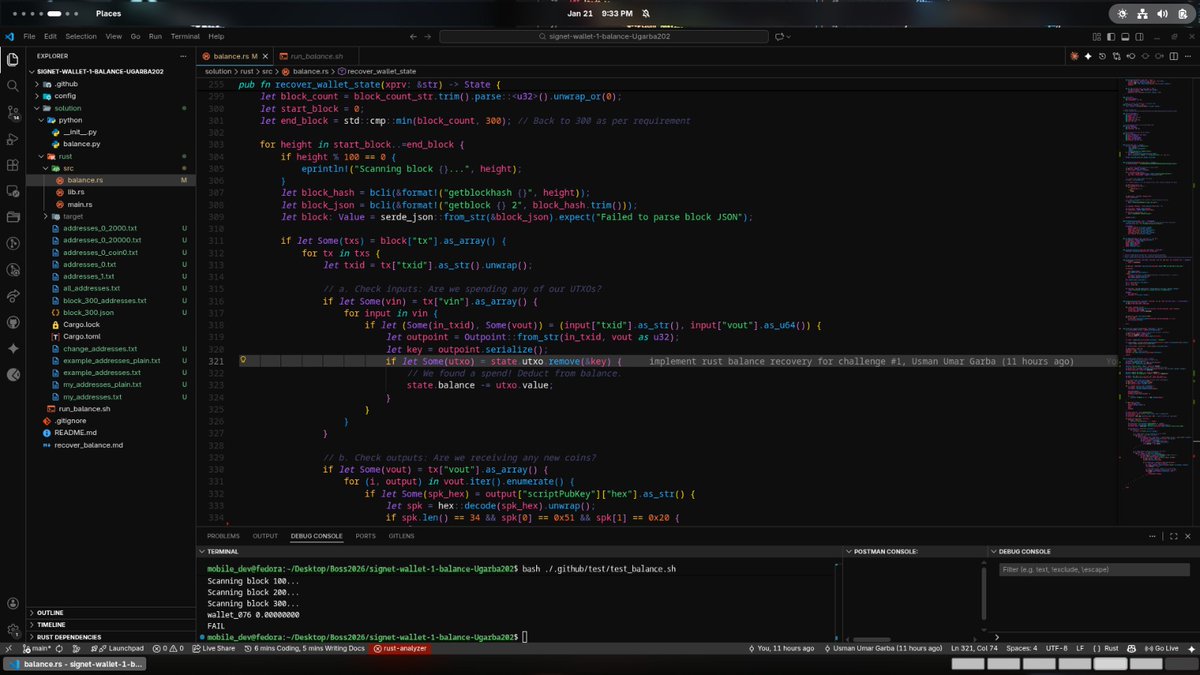Screen dimensions: 1200x675
Task: Toggle the primary side bar layout button
Action: point(1111,37)
